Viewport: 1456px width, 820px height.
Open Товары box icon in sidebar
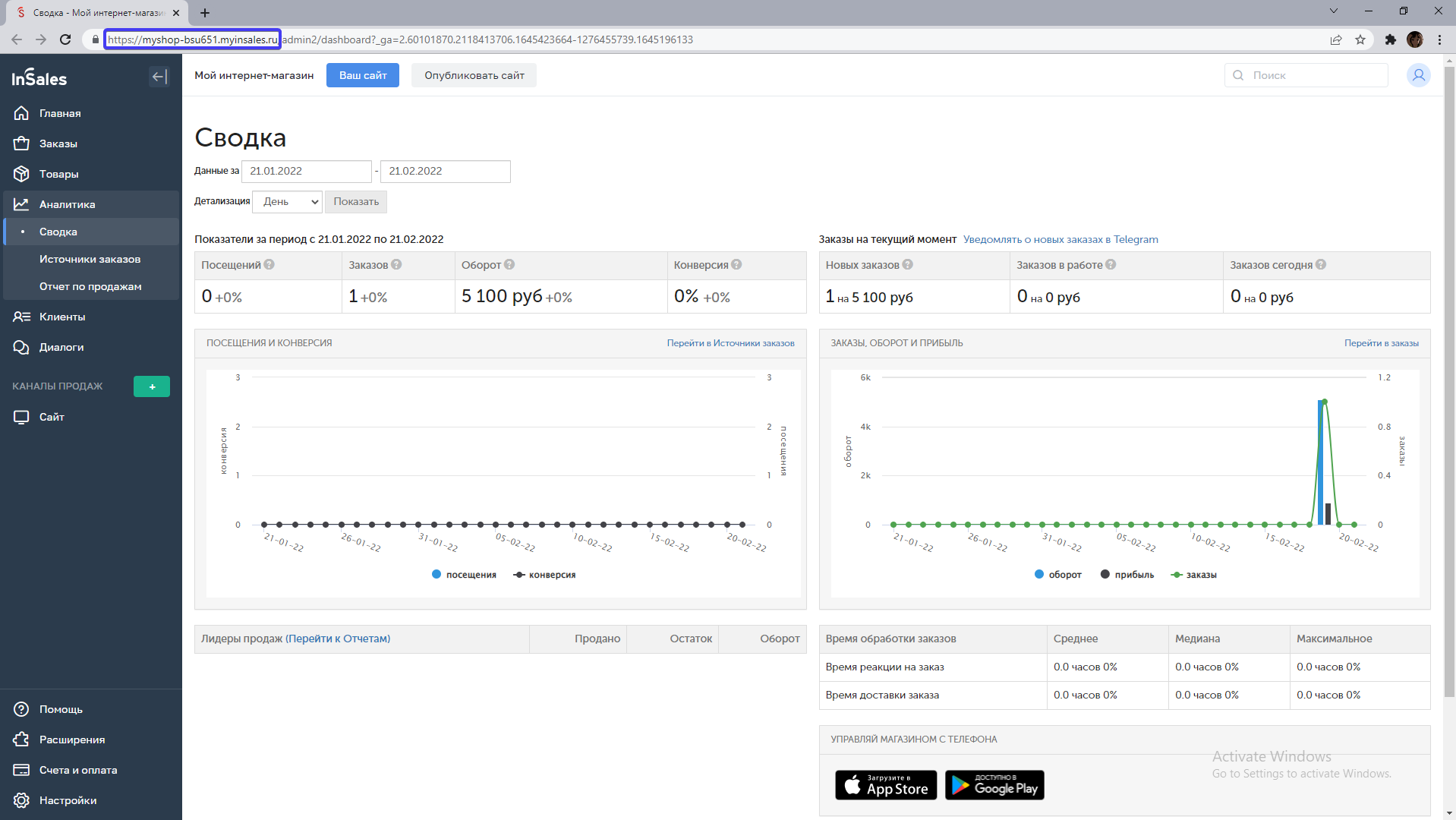(21, 174)
